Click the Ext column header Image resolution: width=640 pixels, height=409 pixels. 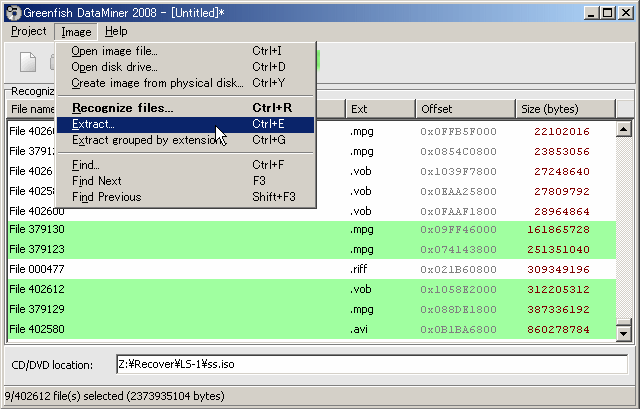379,108
